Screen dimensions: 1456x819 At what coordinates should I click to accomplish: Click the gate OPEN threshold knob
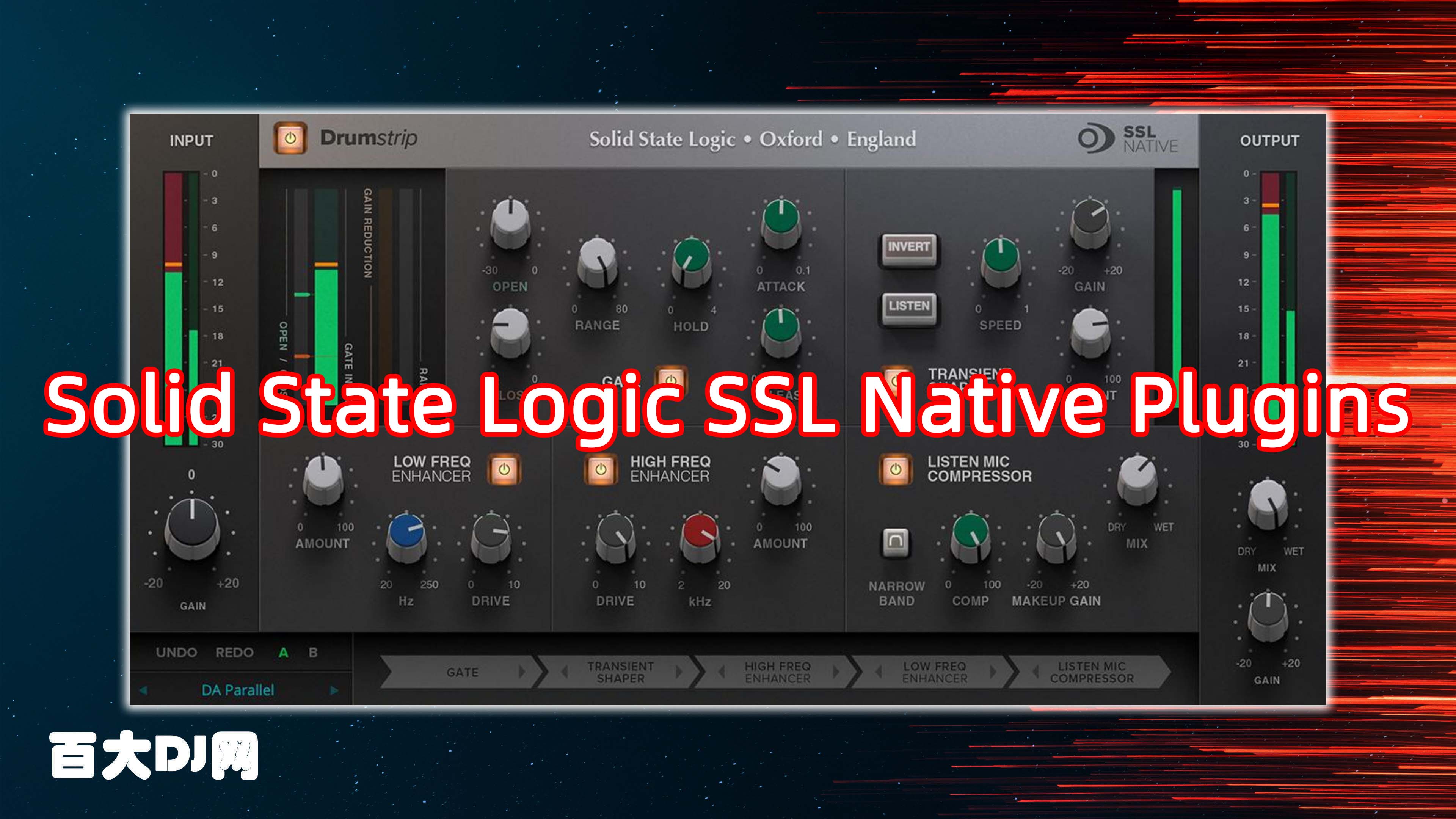[x=510, y=223]
